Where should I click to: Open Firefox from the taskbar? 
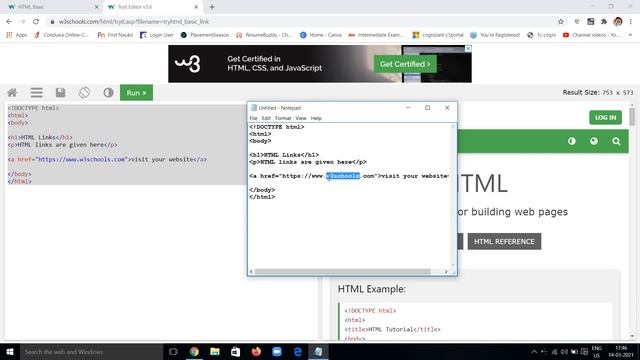(256, 352)
